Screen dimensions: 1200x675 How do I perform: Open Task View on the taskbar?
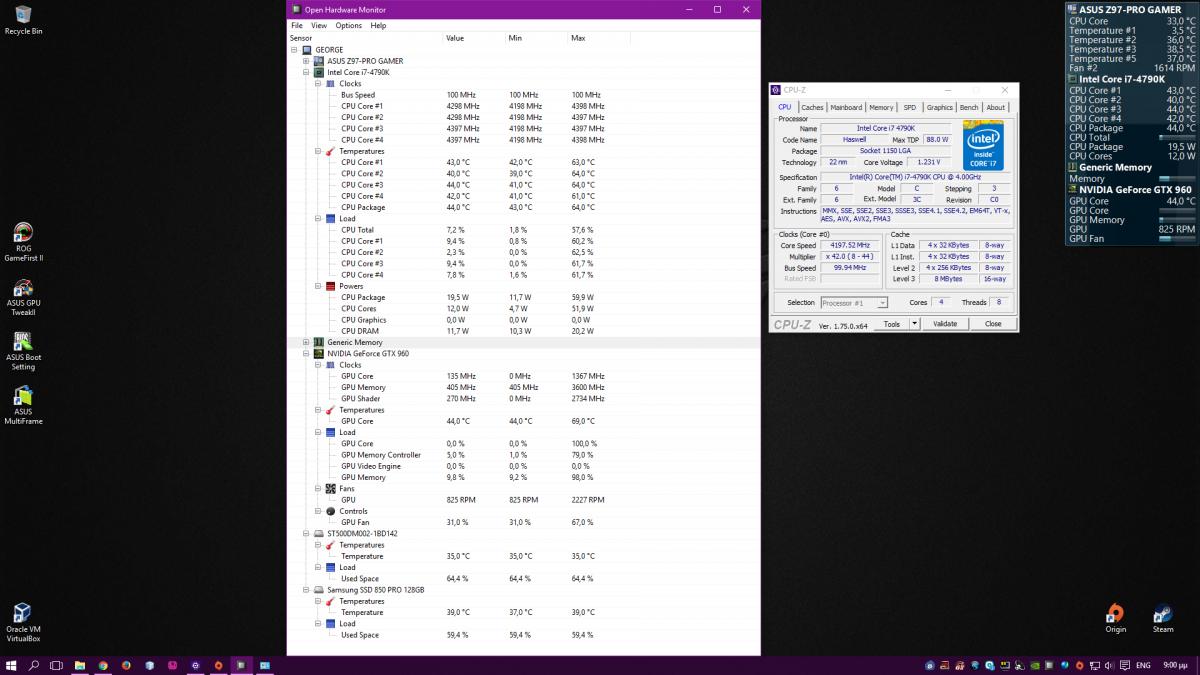click(x=56, y=665)
